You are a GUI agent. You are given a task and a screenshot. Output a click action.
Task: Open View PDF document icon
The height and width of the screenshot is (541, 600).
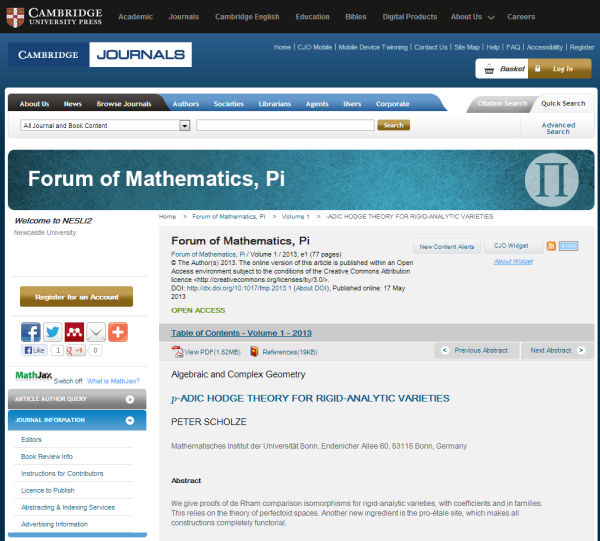[x=178, y=351]
